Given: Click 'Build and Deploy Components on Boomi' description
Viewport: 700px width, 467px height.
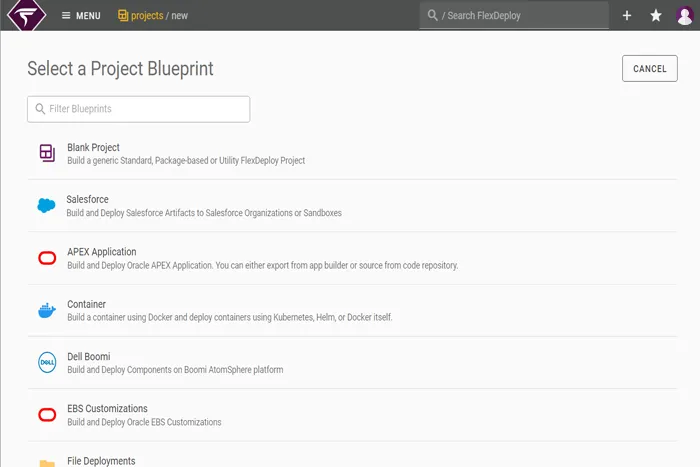Looking at the screenshot, I should click(x=175, y=369).
